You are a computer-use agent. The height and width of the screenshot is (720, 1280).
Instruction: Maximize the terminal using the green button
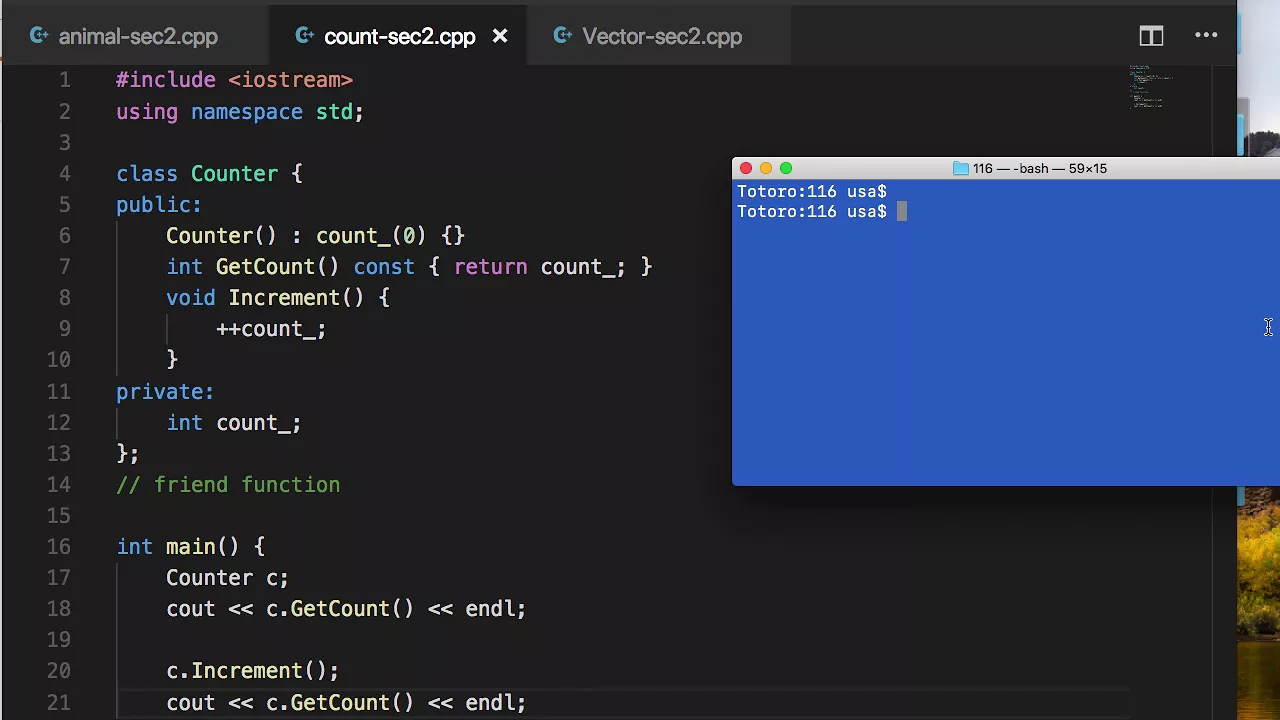[x=786, y=168]
